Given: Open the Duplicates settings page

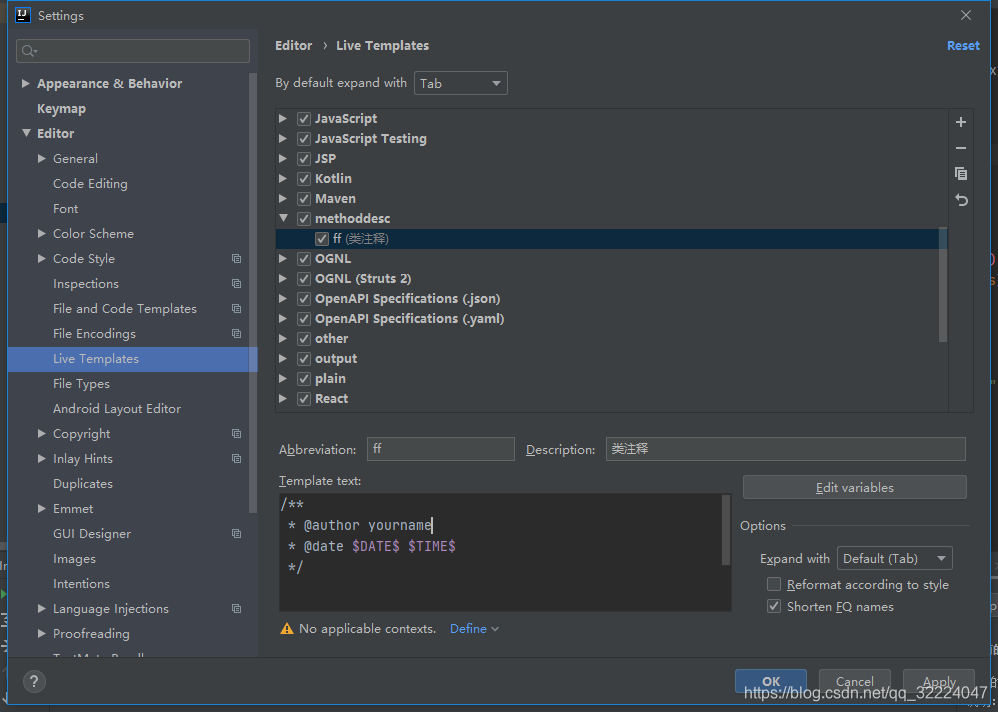Looking at the screenshot, I should (x=83, y=484).
